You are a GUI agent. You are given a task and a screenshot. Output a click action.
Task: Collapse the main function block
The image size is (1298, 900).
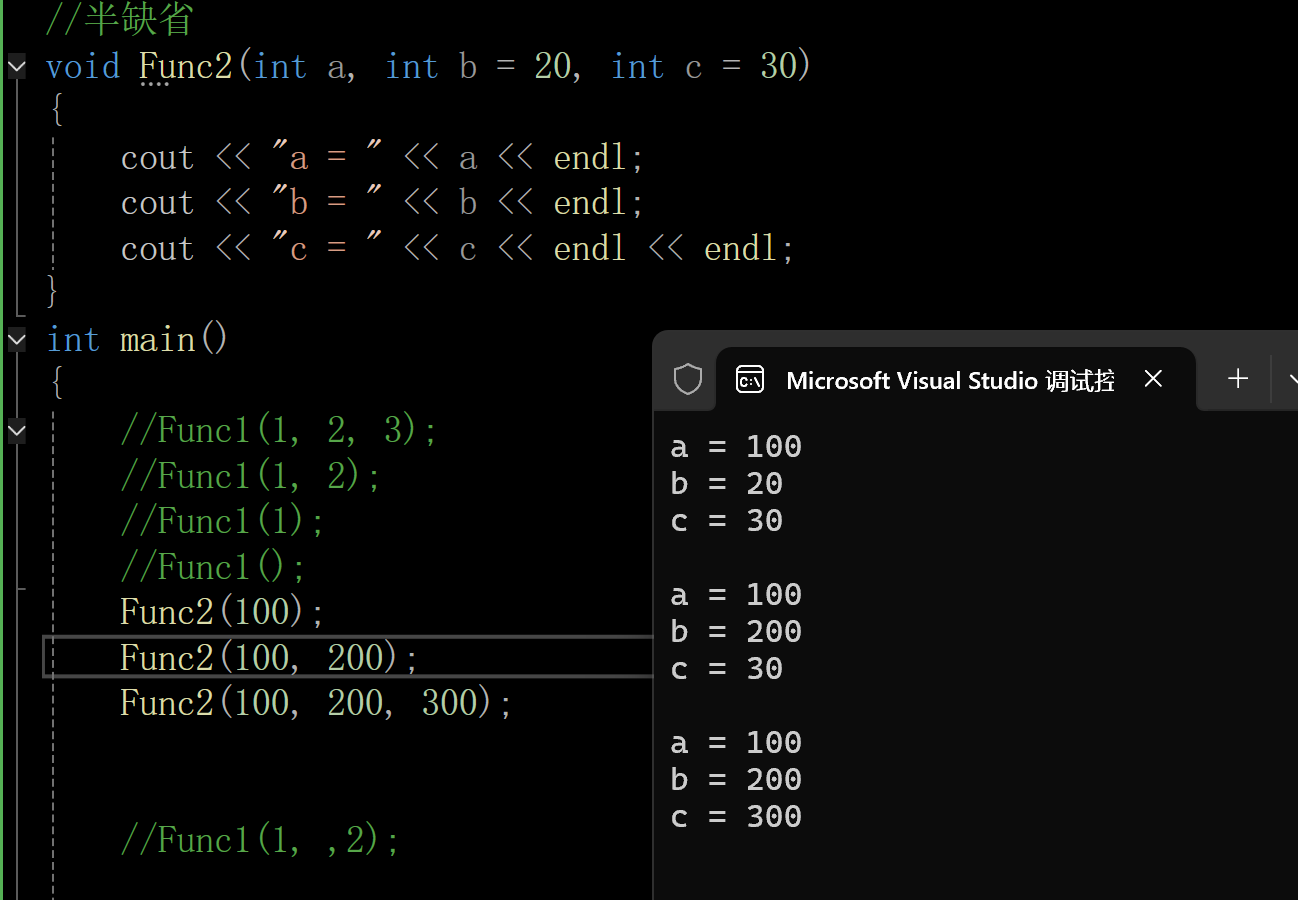(16, 340)
